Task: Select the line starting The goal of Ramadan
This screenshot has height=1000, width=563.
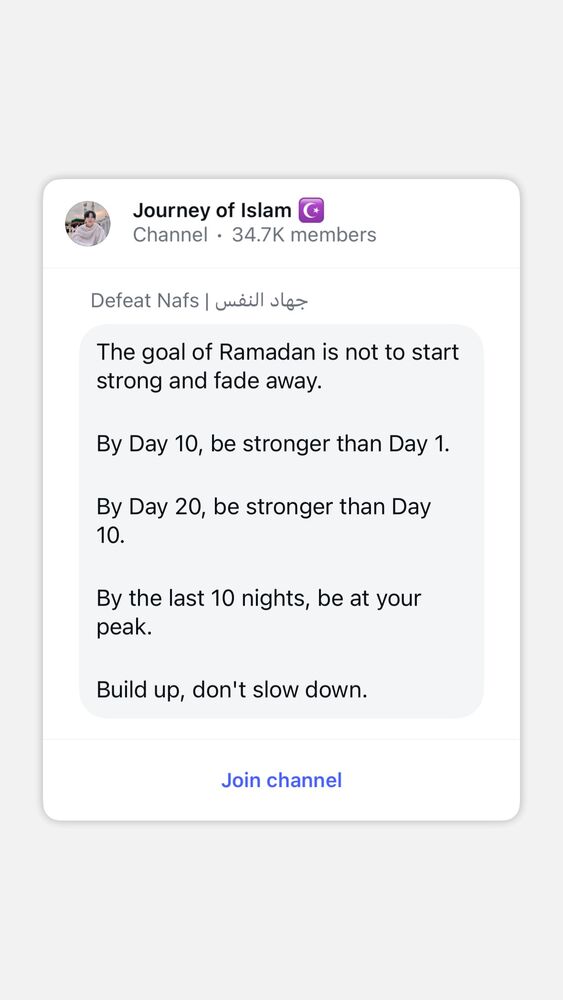Action: pos(278,352)
